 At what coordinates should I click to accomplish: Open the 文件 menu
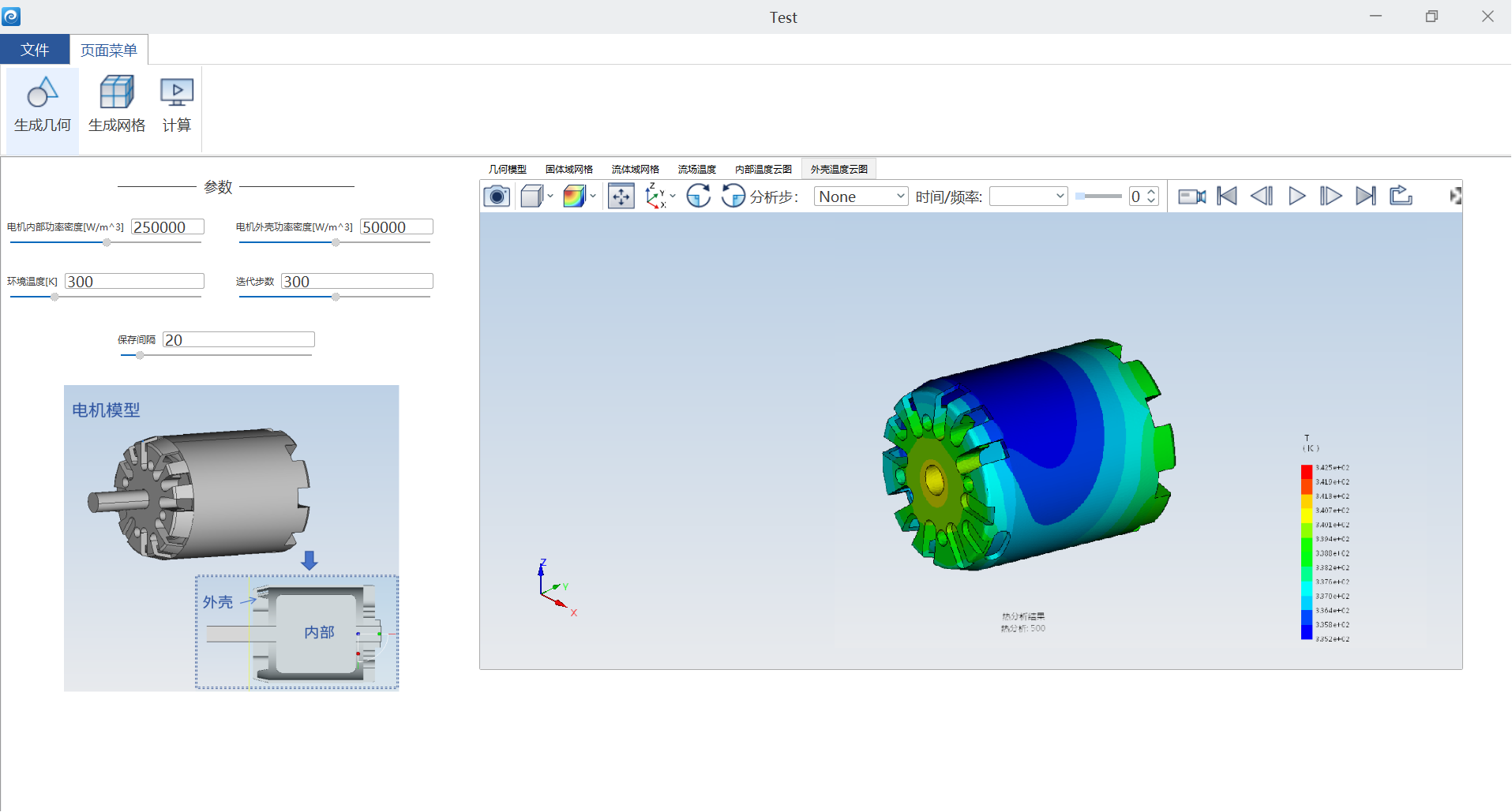[x=35, y=50]
